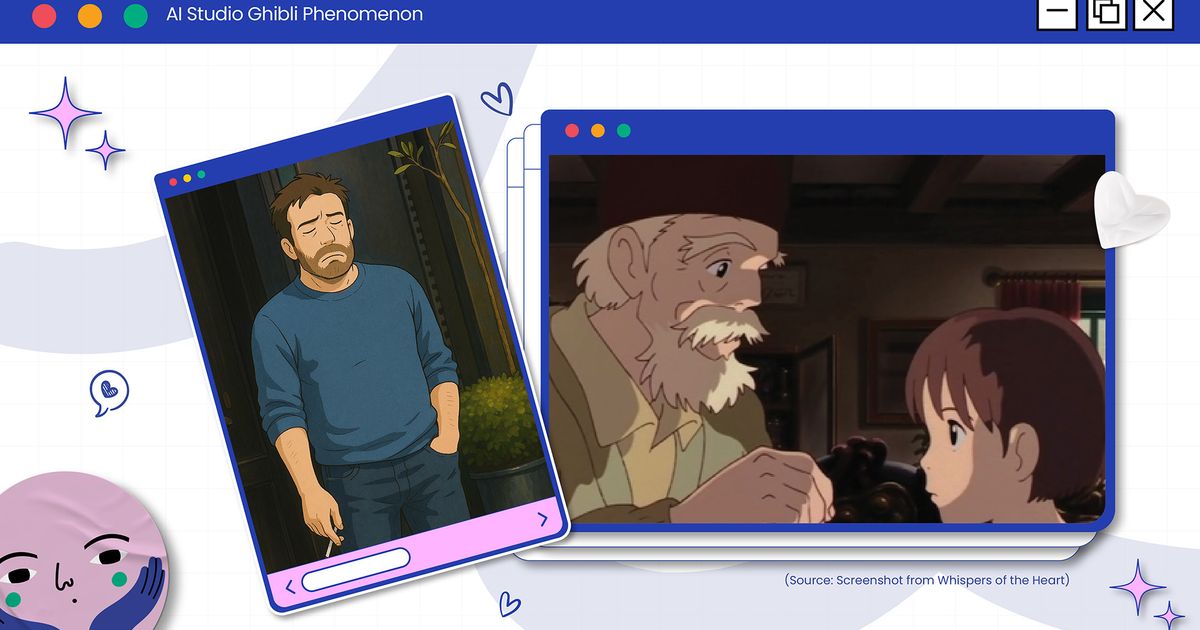This screenshot has height=630, width=1200.
Task: Click the orange dot on the anime screenshot window
Action: click(598, 131)
